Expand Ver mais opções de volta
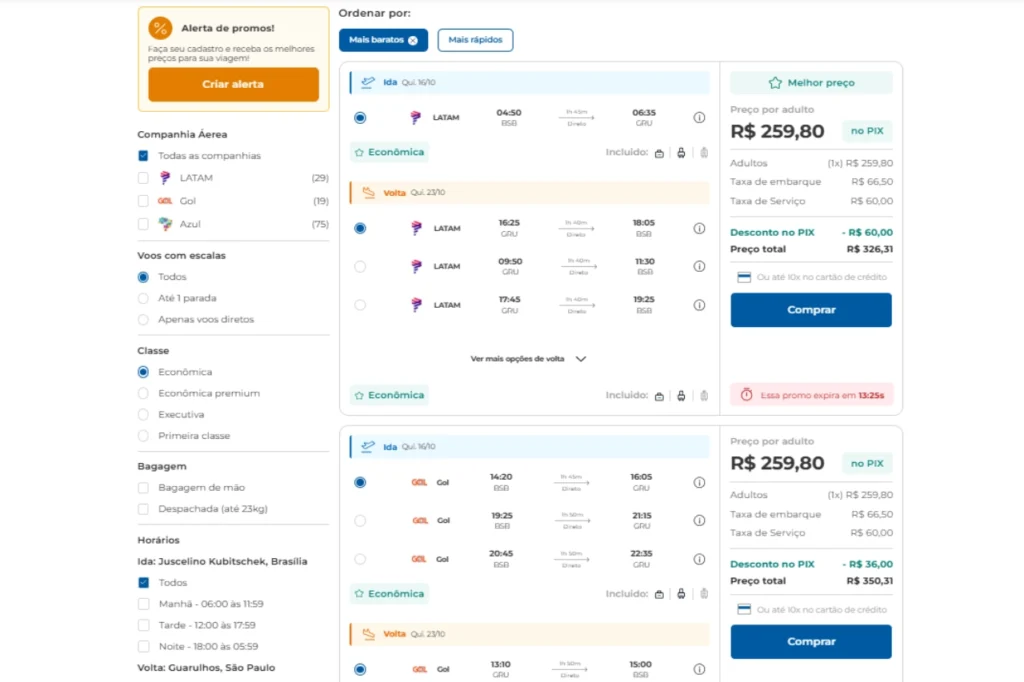This screenshot has width=1024, height=682. [528, 358]
